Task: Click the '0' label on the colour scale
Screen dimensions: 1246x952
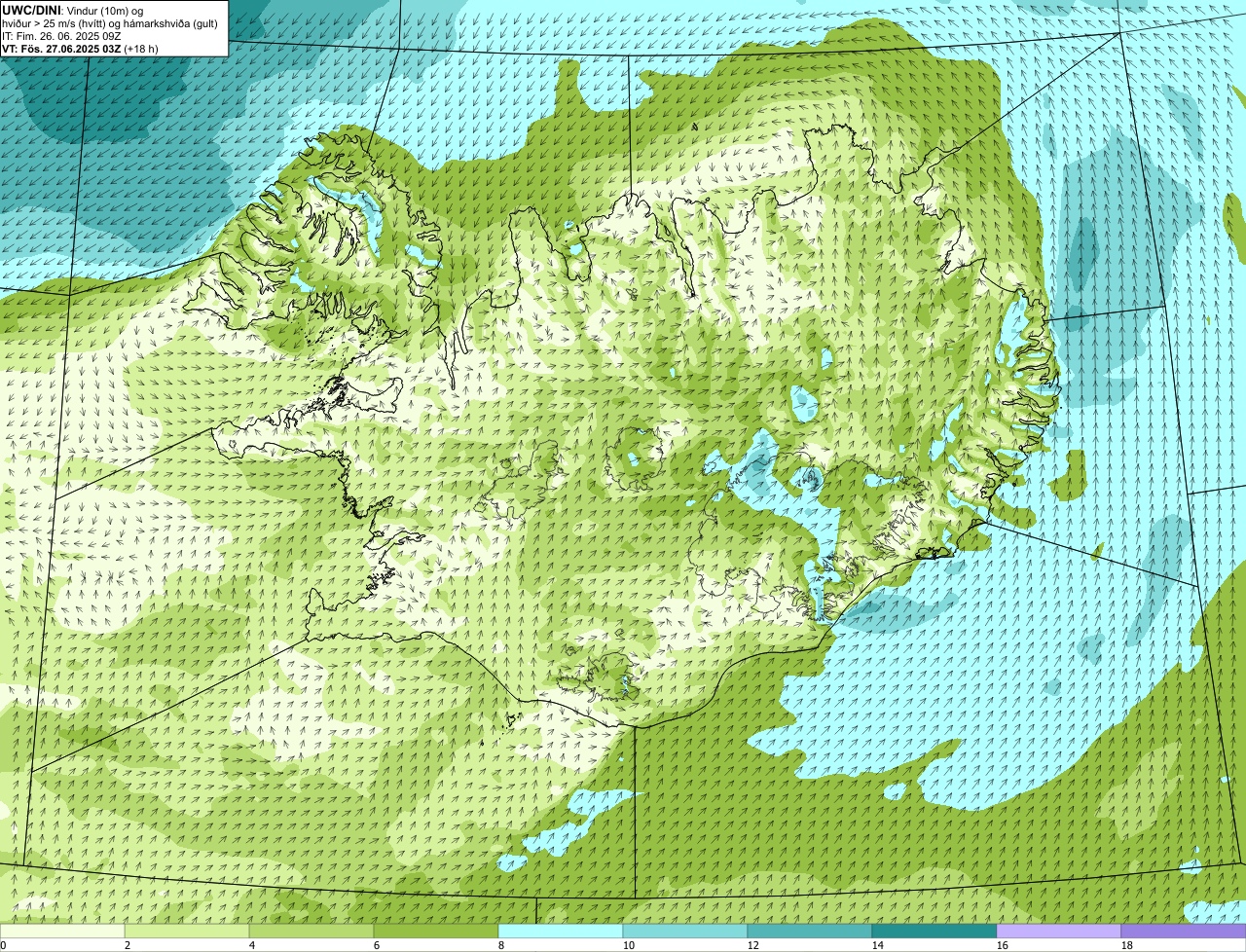Action: pos(3,945)
